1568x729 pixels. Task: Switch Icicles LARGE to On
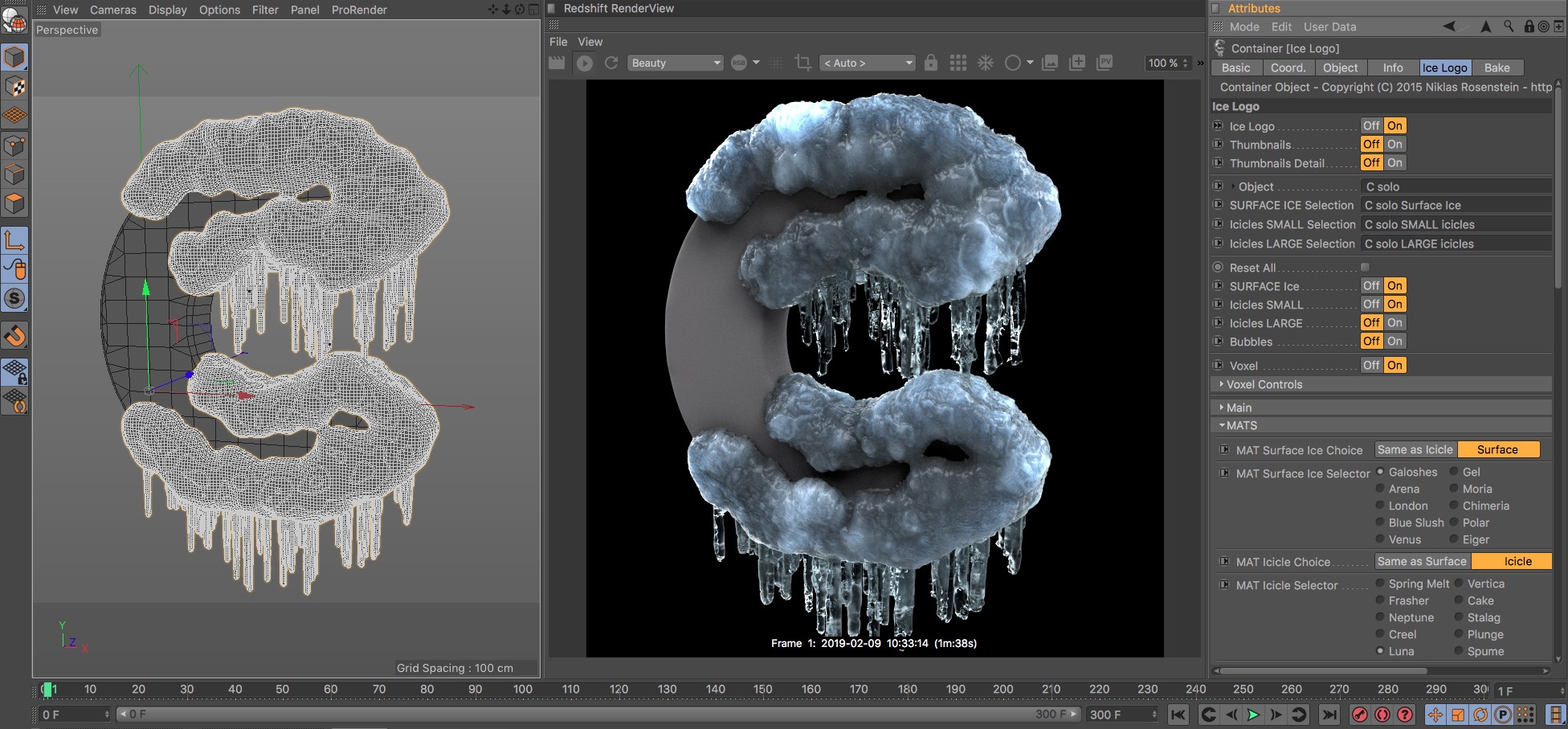pyautogui.click(x=1394, y=323)
